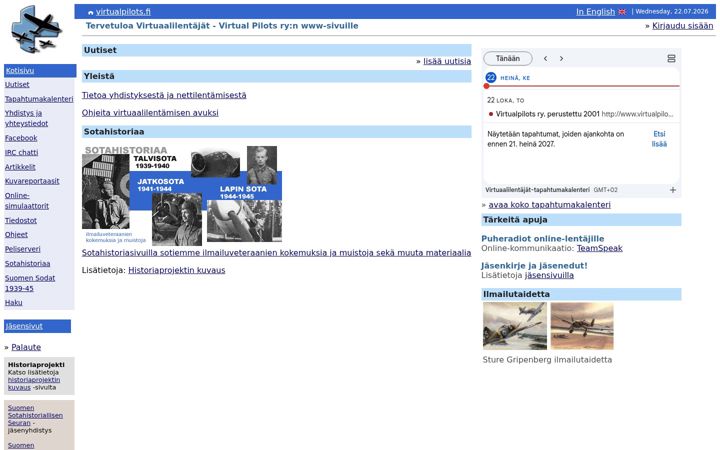The image size is (720, 450).
Task: Open Historiaprojektin kuvaus link under Lisätietoja
Action: (177, 270)
